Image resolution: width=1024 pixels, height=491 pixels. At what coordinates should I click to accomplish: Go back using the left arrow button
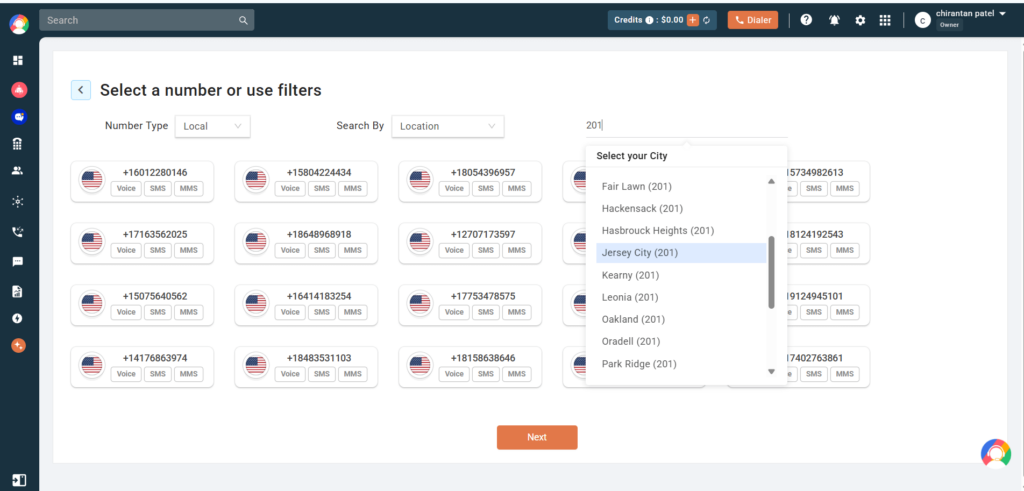coord(81,90)
